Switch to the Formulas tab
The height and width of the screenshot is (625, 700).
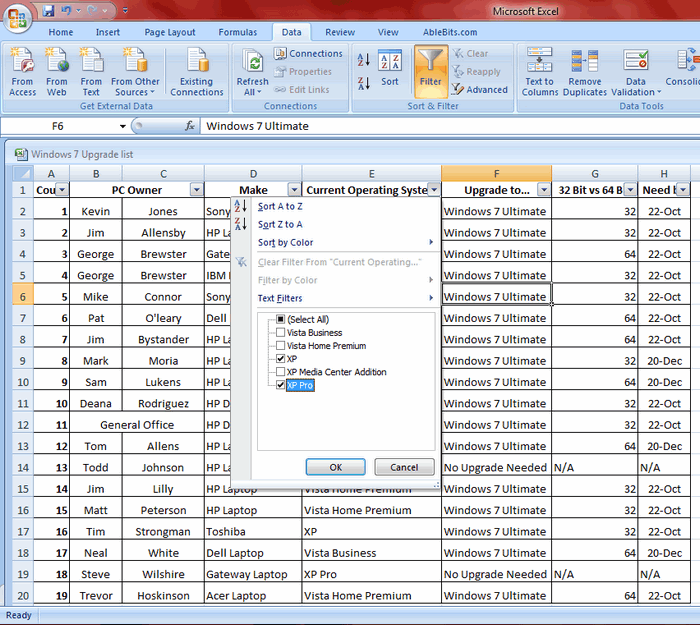238,32
